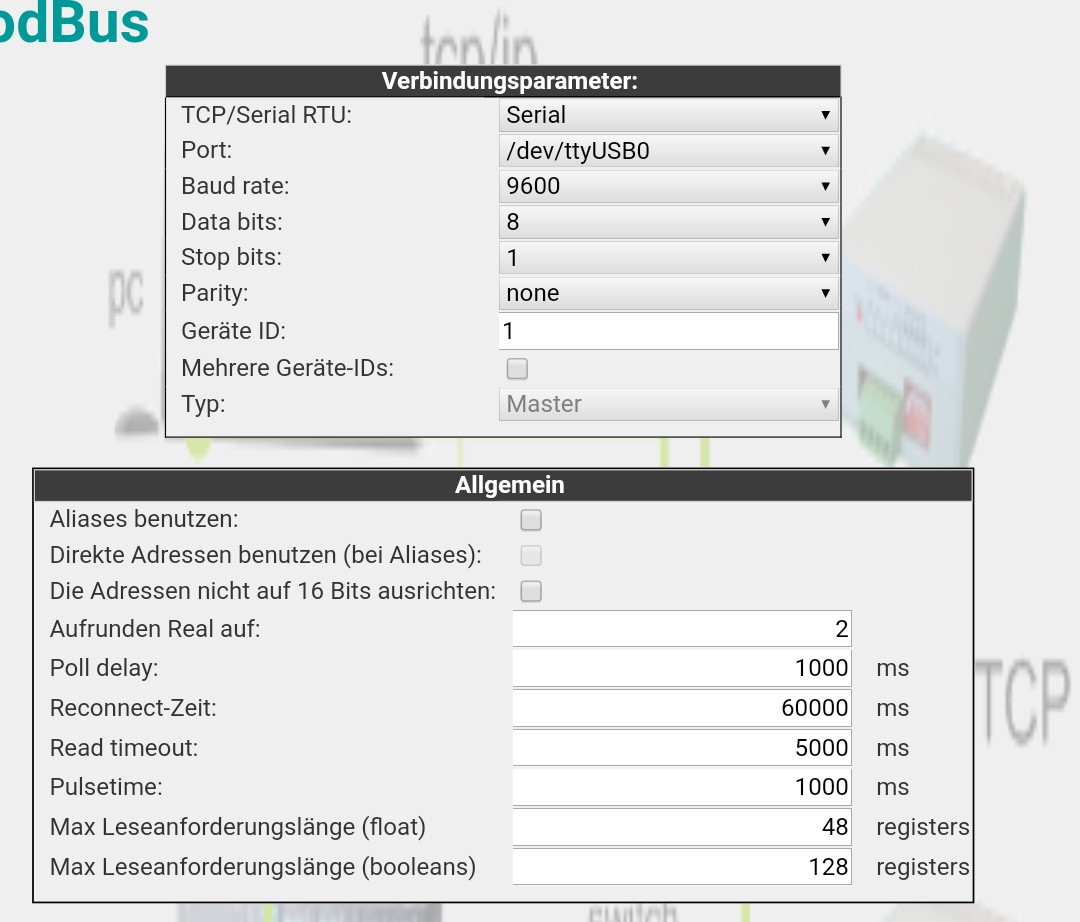Click the Stop bits label
This screenshot has height=922, width=1080.
[231, 258]
